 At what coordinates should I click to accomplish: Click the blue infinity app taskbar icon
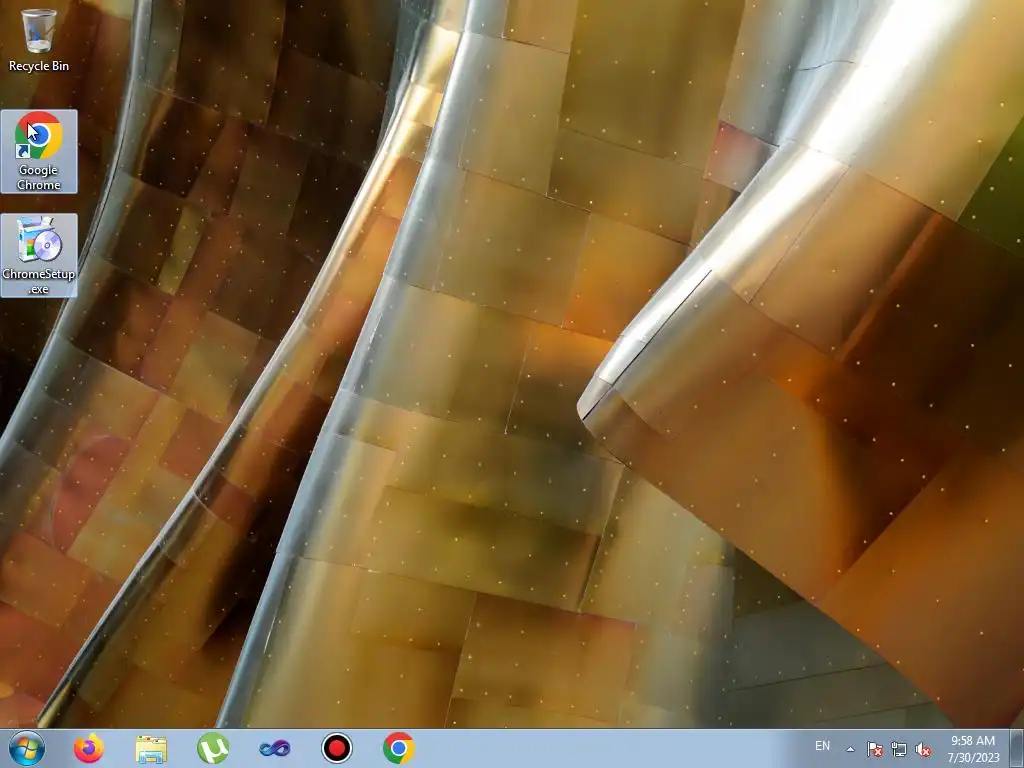pos(275,748)
